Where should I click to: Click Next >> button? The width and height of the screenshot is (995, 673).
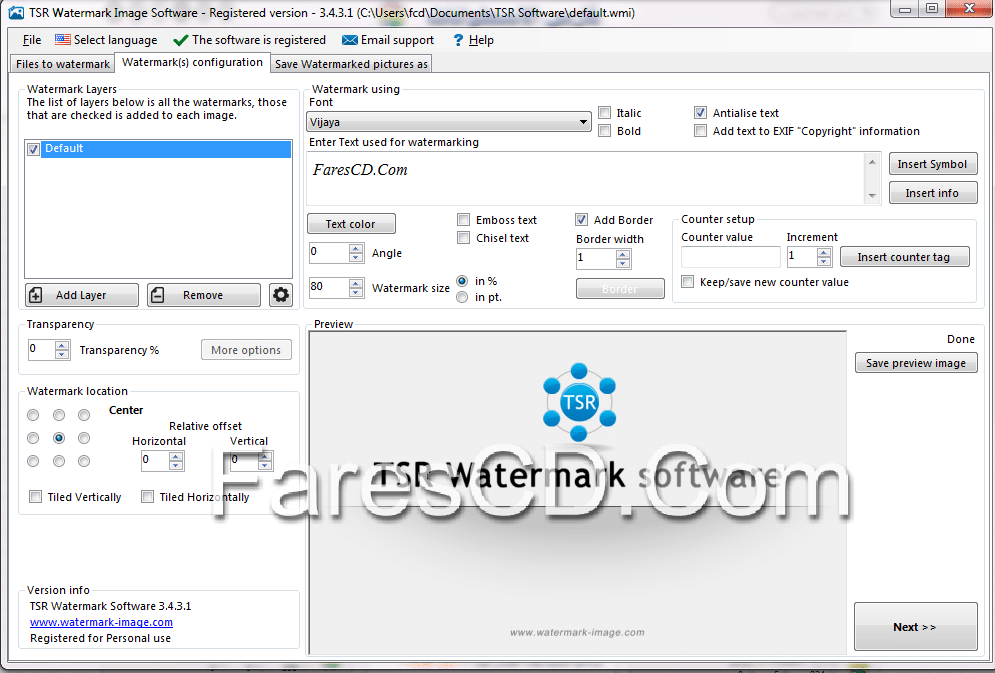click(x=915, y=627)
